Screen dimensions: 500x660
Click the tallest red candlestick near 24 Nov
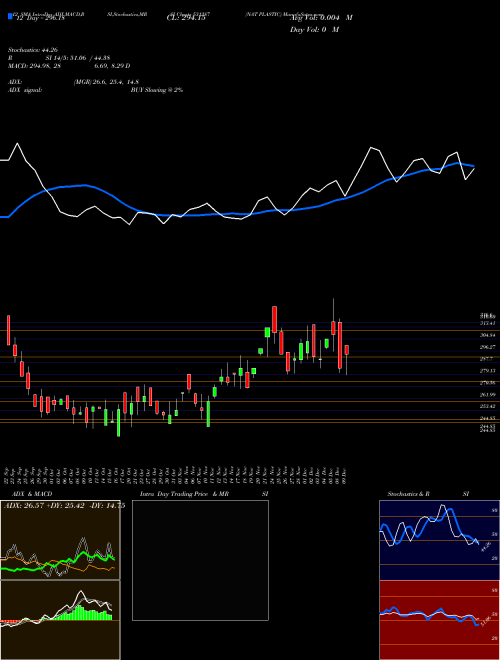(274, 319)
